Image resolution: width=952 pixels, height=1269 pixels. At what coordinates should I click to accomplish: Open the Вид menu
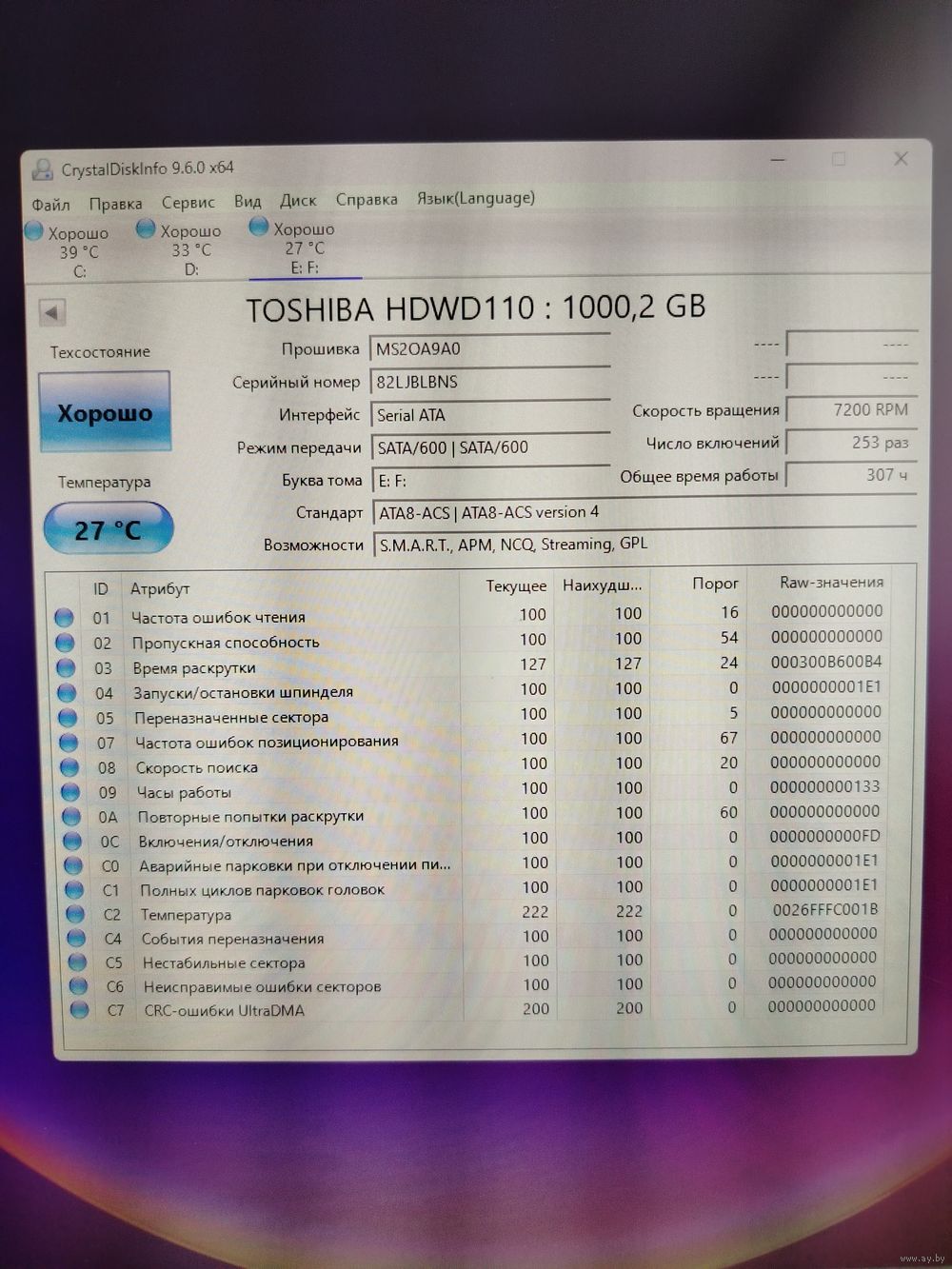pos(248,202)
